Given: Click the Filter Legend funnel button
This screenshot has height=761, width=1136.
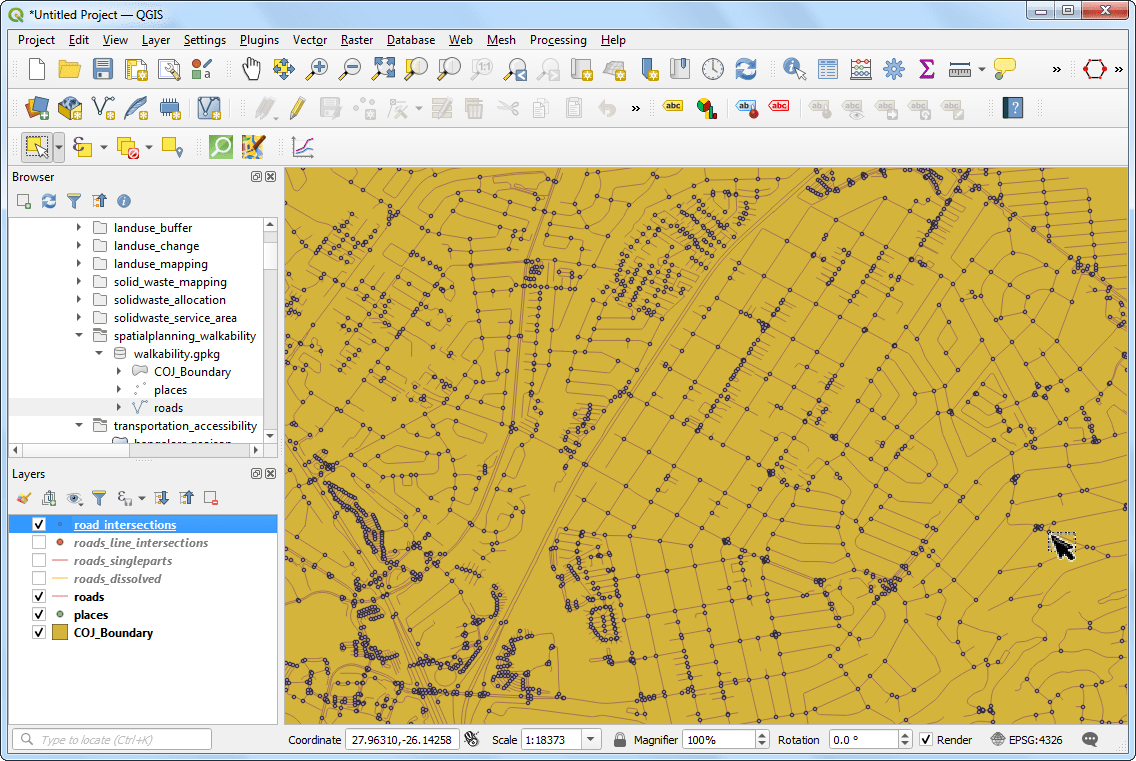Looking at the screenshot, I should (x=99, y=497).
